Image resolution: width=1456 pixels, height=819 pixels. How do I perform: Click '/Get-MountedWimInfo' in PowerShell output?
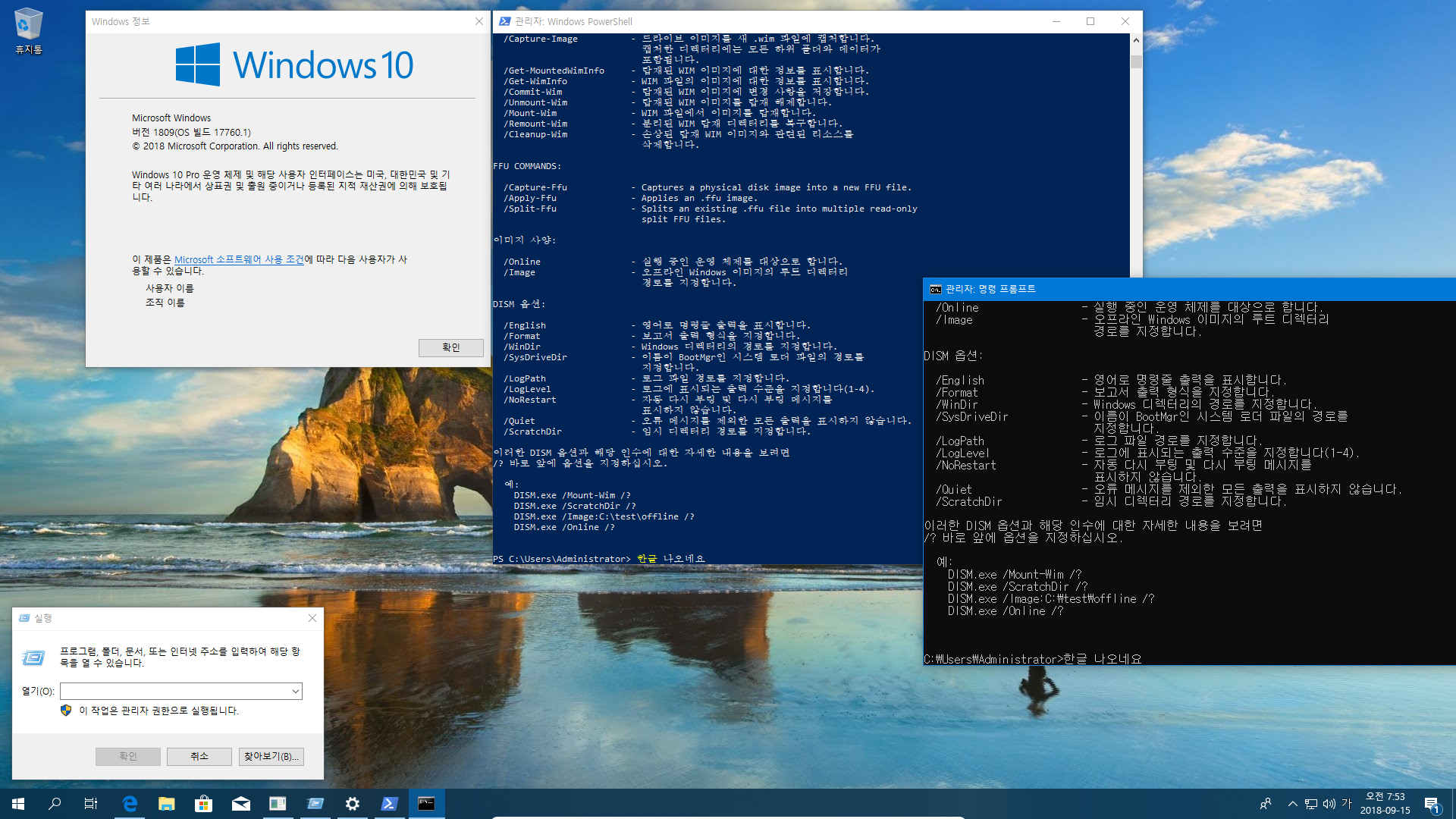pos(554,71)
